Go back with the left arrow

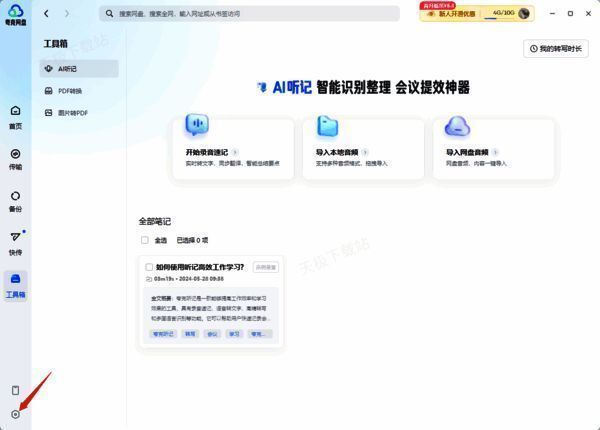[x=46, y=14]
